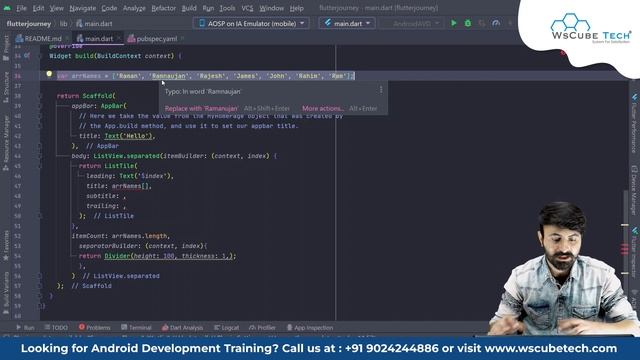Click "leading: Text('$index')" line

coord(130,176)
